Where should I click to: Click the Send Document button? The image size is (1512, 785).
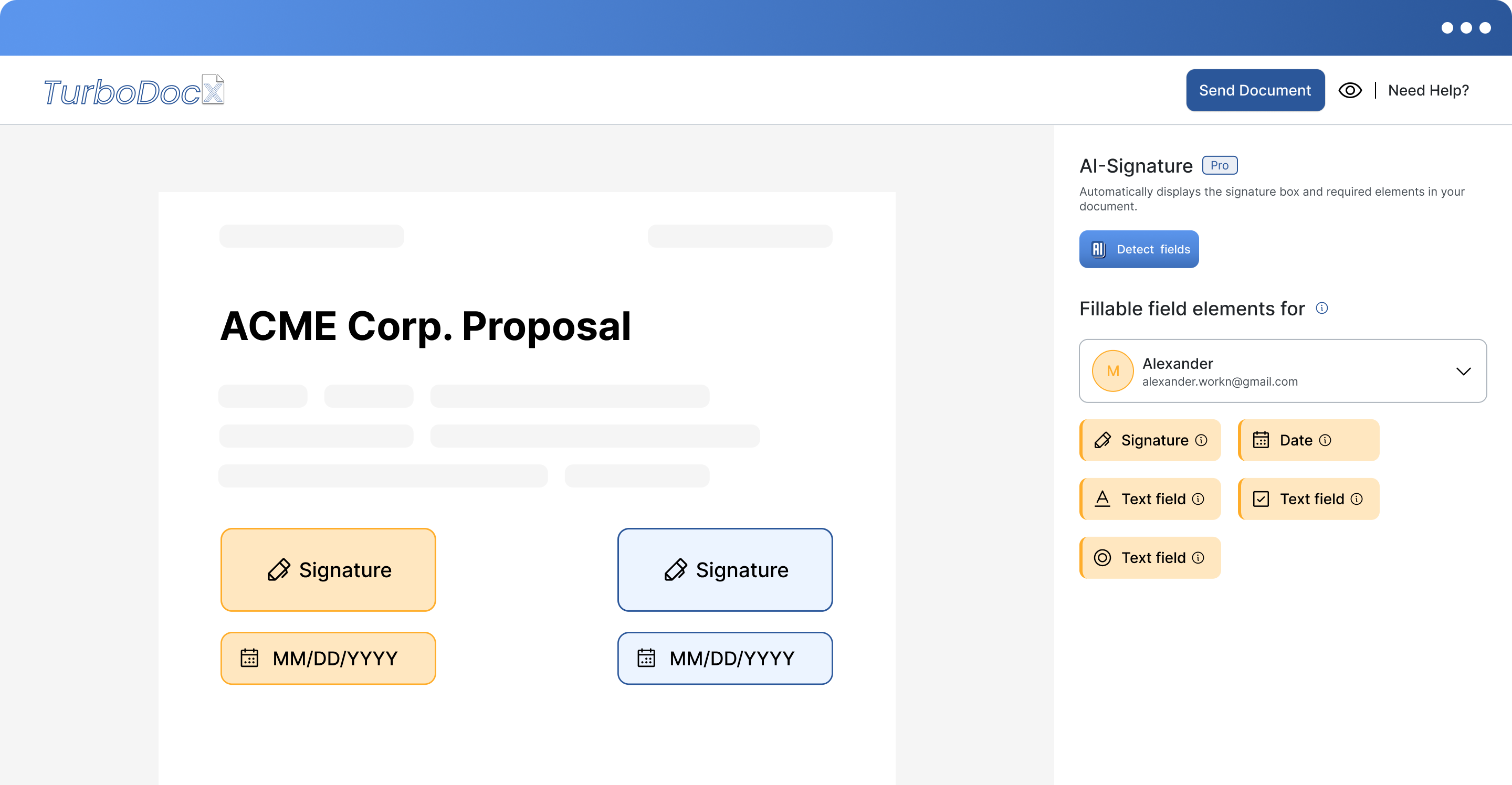click(1255, 90)
